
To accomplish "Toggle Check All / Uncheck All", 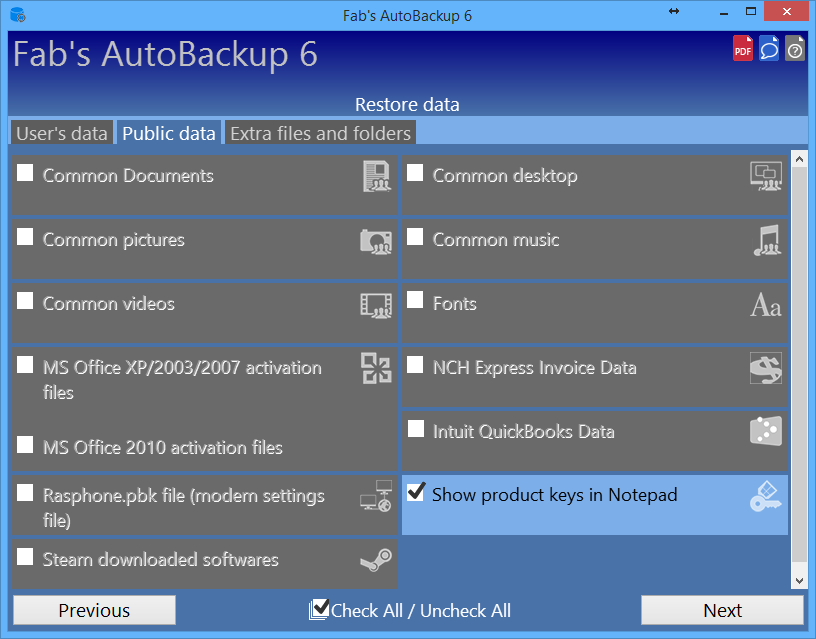I will pyautogui.click(x=410, y=610).
